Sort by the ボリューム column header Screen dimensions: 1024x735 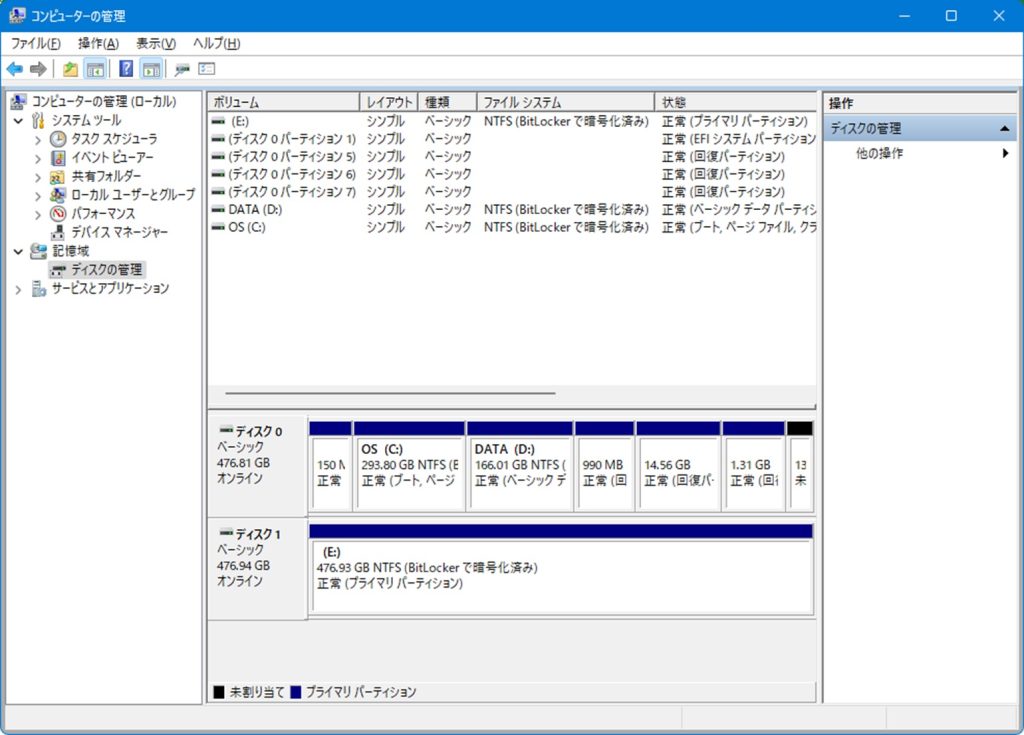pyautogui.click(x=283, y=102)
